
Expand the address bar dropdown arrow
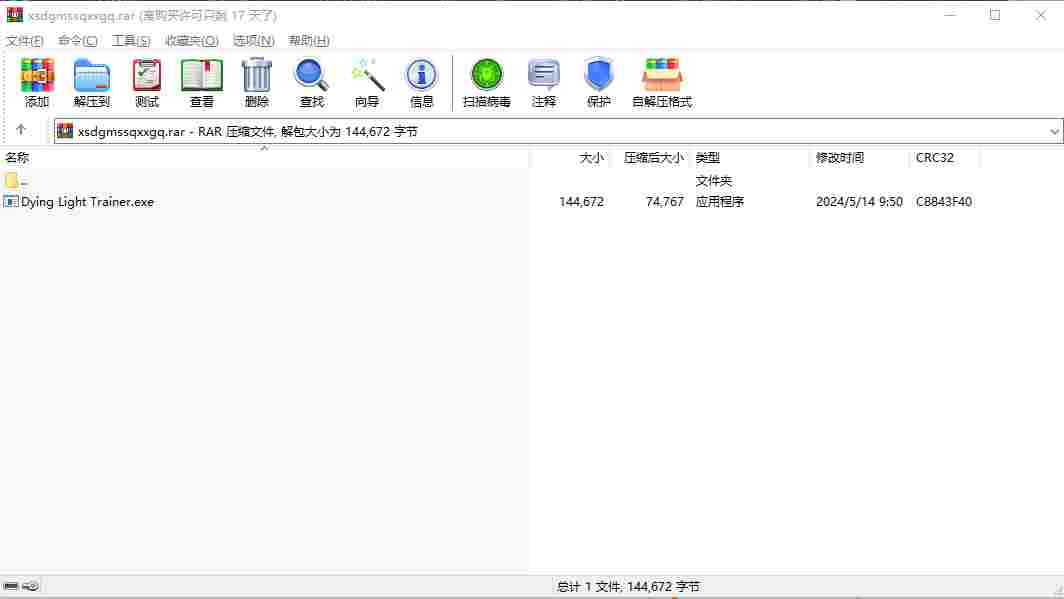[x=1054, y=132]
